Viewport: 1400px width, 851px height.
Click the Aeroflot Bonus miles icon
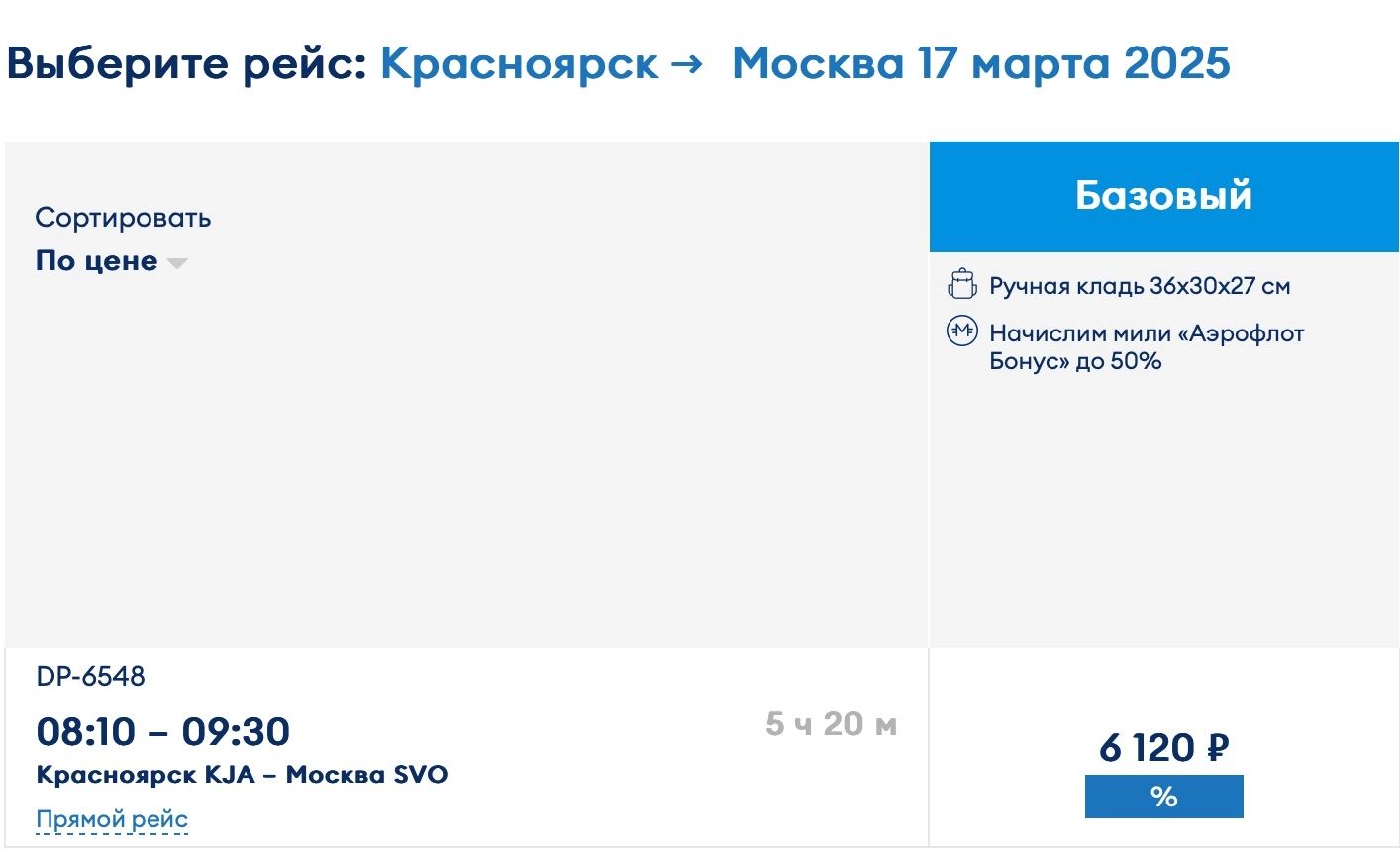click(x=961, y=331)
